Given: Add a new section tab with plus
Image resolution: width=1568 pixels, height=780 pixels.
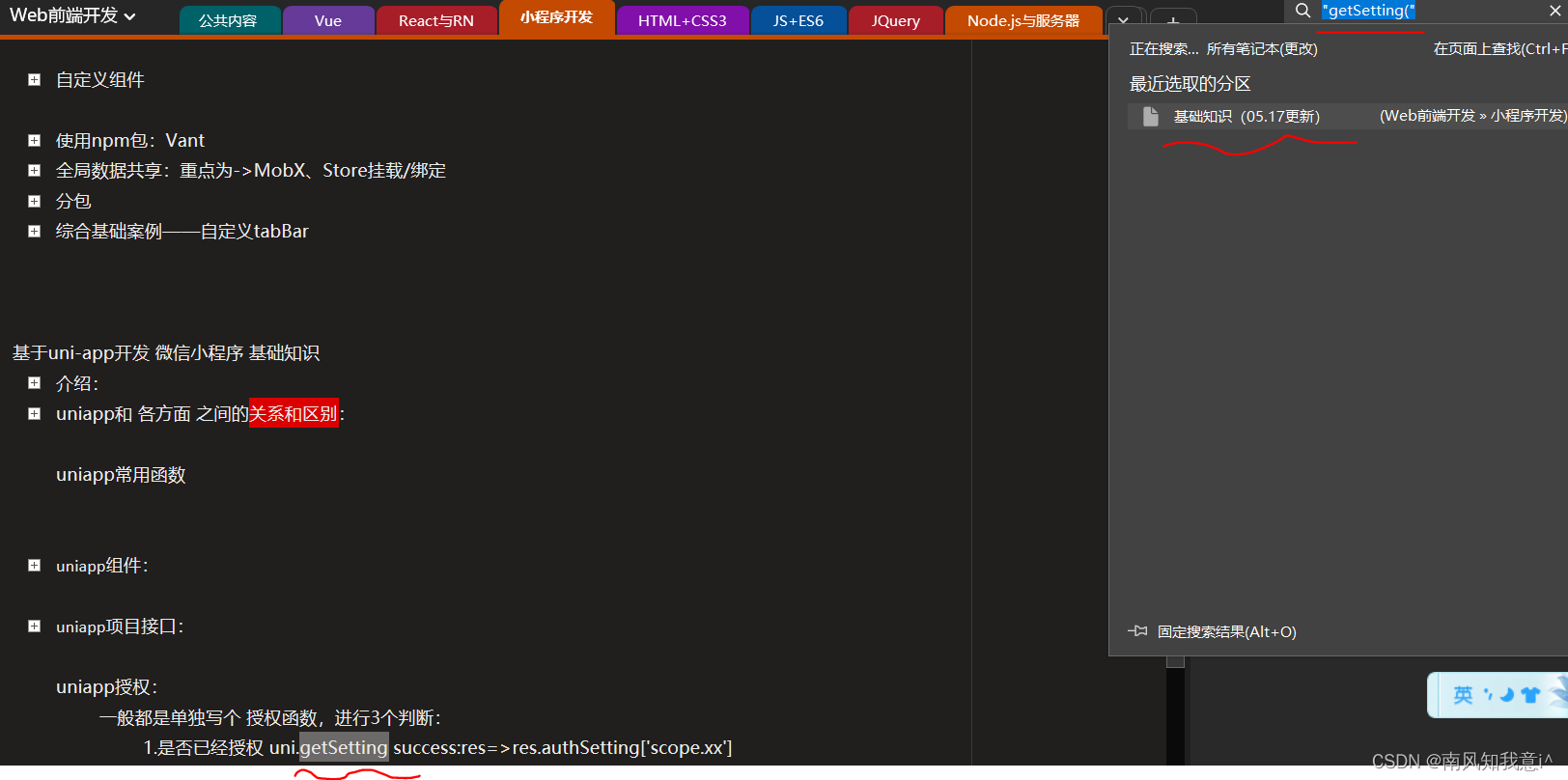Looking at the screenshot, I should point(1173,21).
